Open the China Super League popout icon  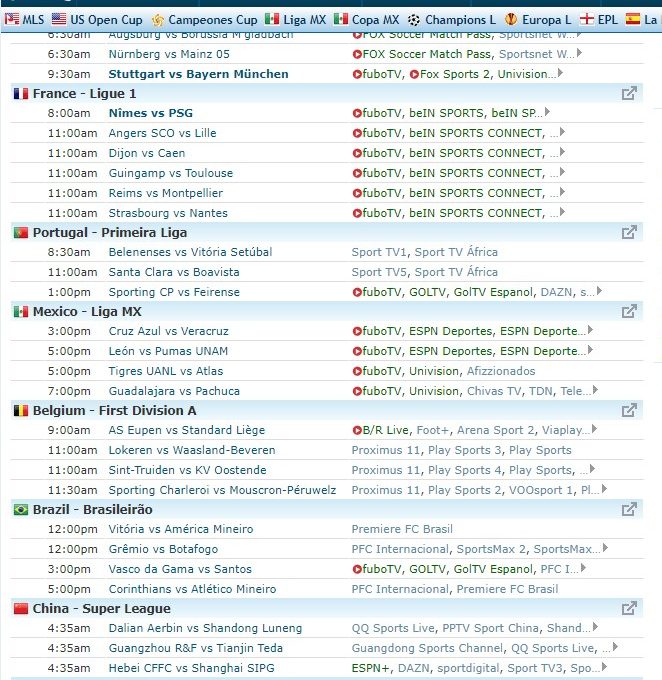tap(629, 608)
